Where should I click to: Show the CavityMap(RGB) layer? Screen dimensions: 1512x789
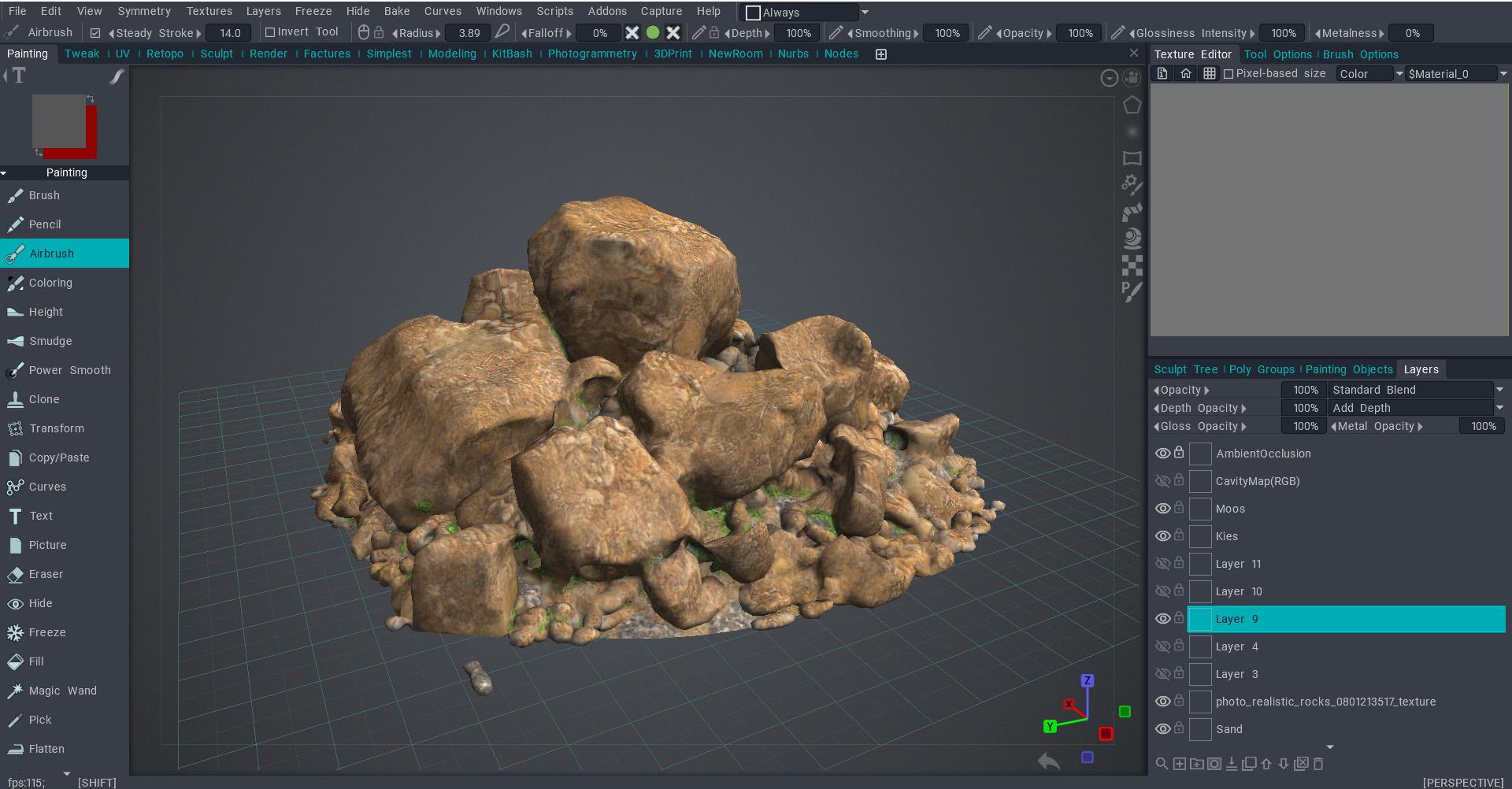point(1162,481)
